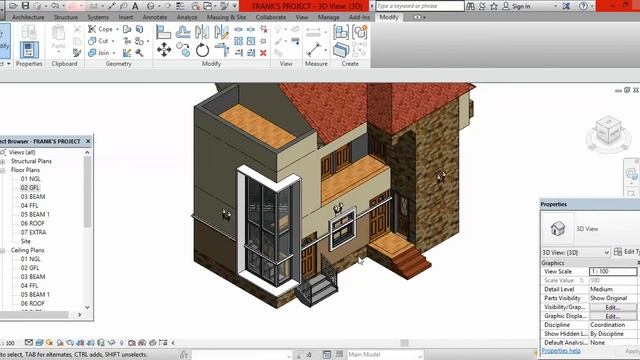
Task: Click the red Delete X tool
Action: coord(263,53)
